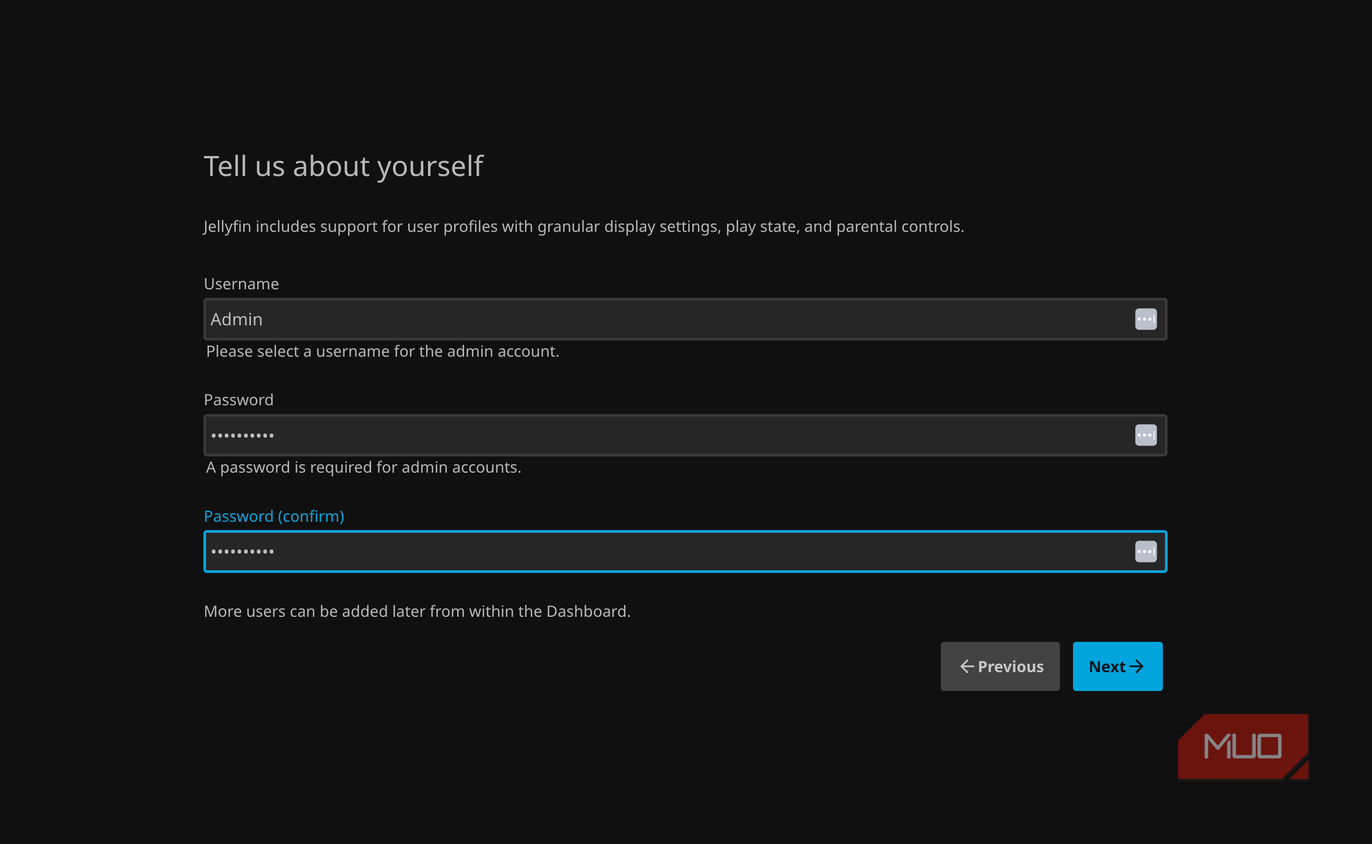The width and height of the screenshot is (1372, 844).
Task: Focus the Password (confirm) input field
Action: point(685,551)
